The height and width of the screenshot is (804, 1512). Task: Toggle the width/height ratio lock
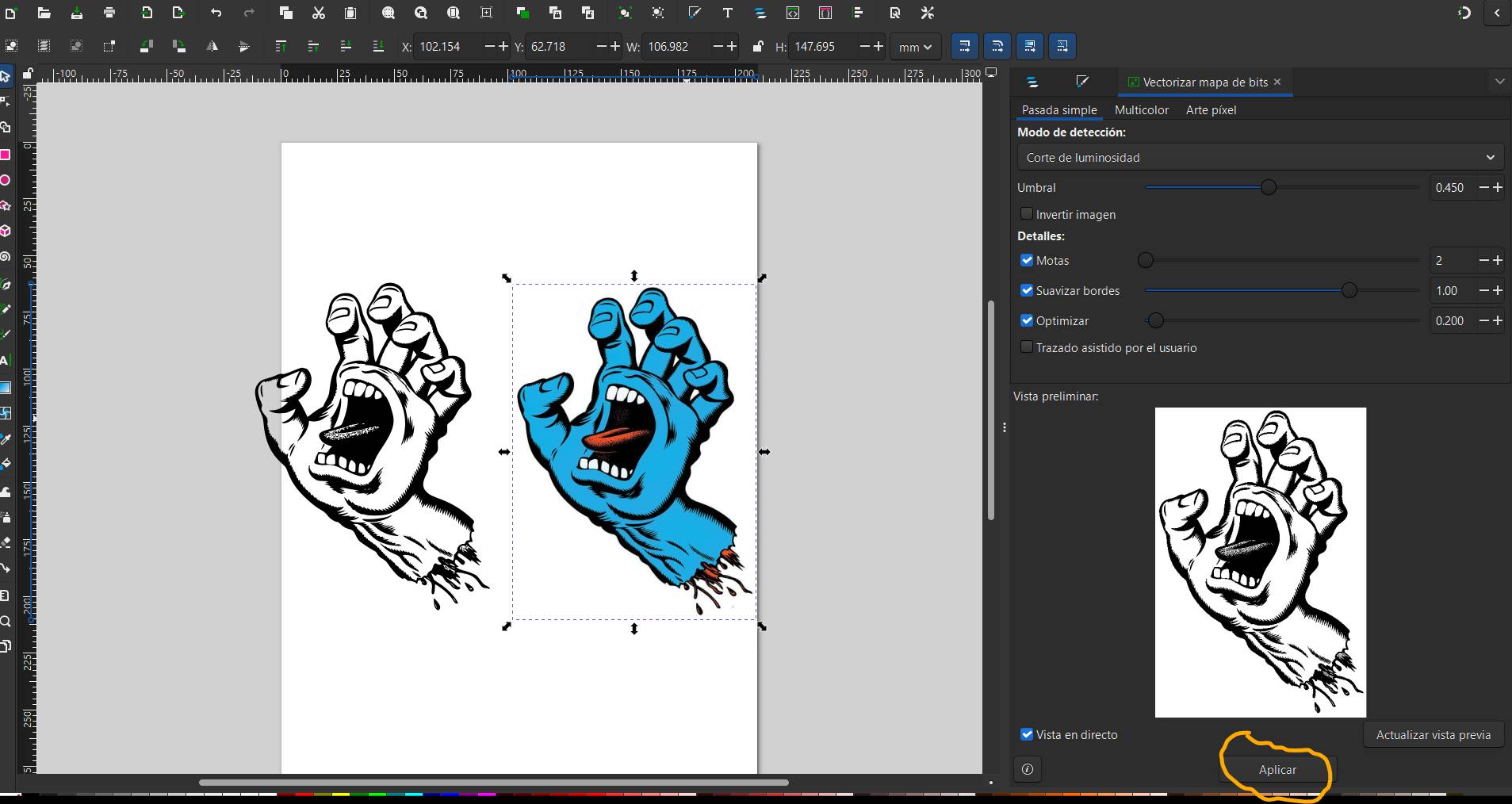(x=757, y=47)
